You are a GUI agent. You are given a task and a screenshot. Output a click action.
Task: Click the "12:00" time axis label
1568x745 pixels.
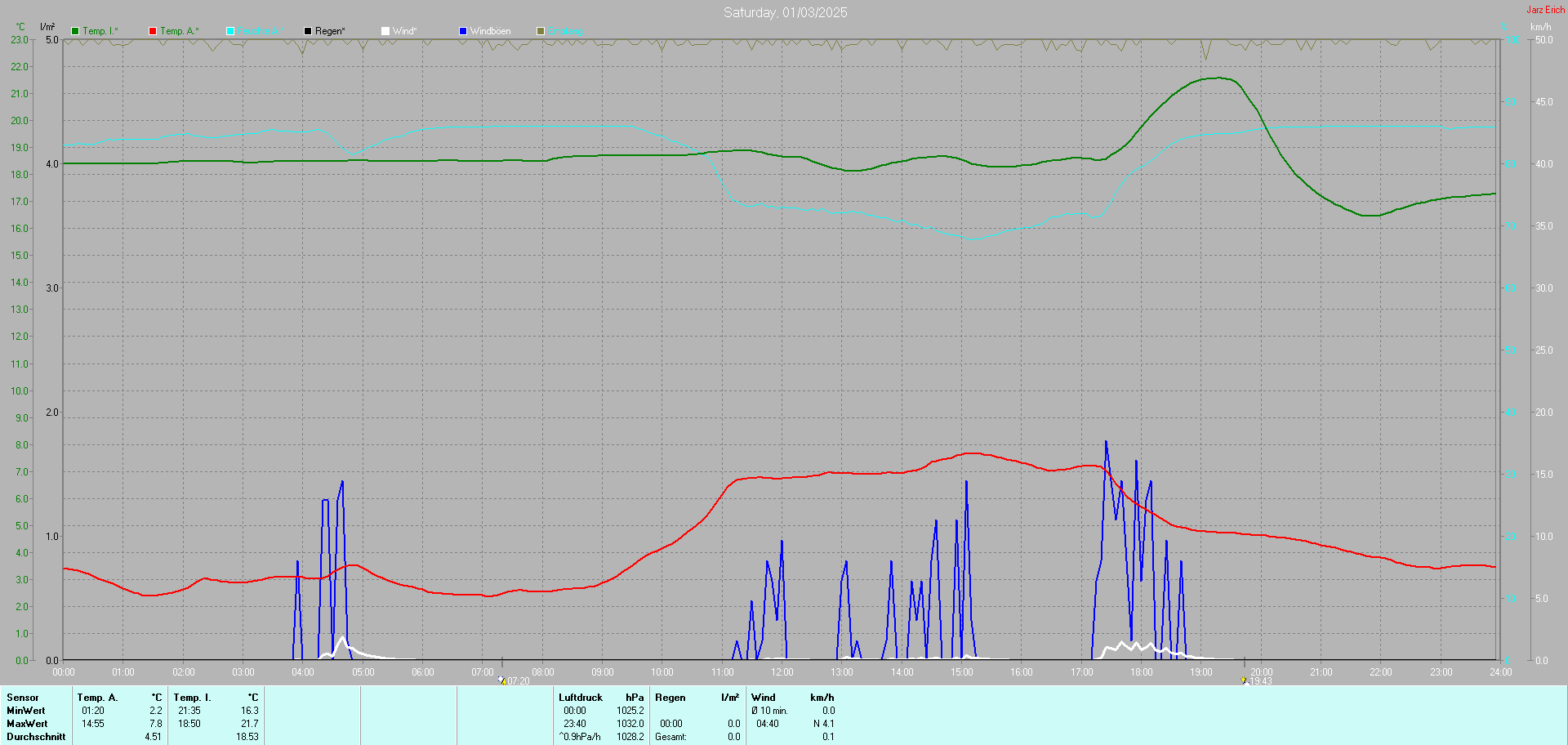pyautogui.click(x=782, y=672)
